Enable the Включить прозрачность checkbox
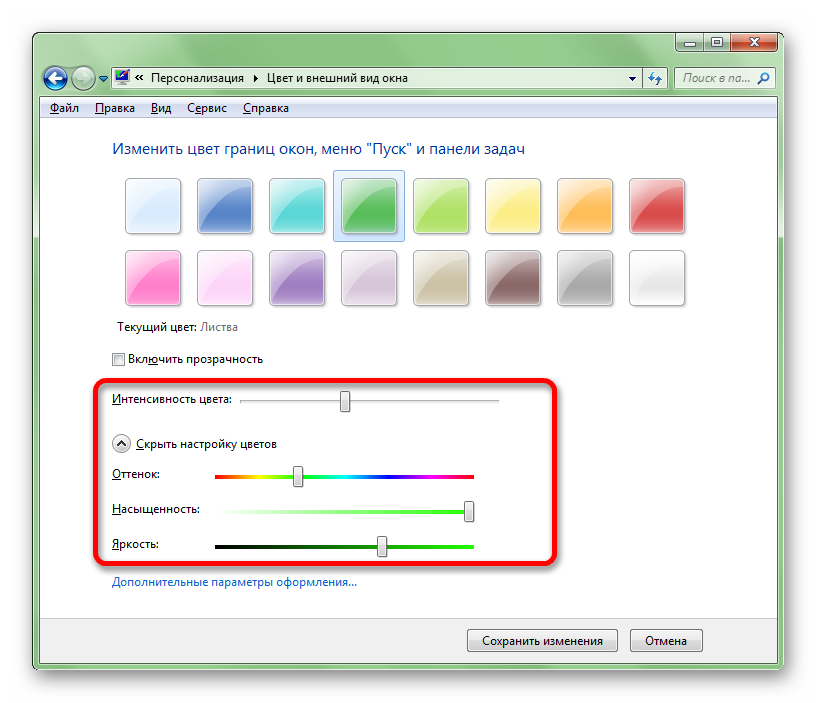 (x=118, y=360)
